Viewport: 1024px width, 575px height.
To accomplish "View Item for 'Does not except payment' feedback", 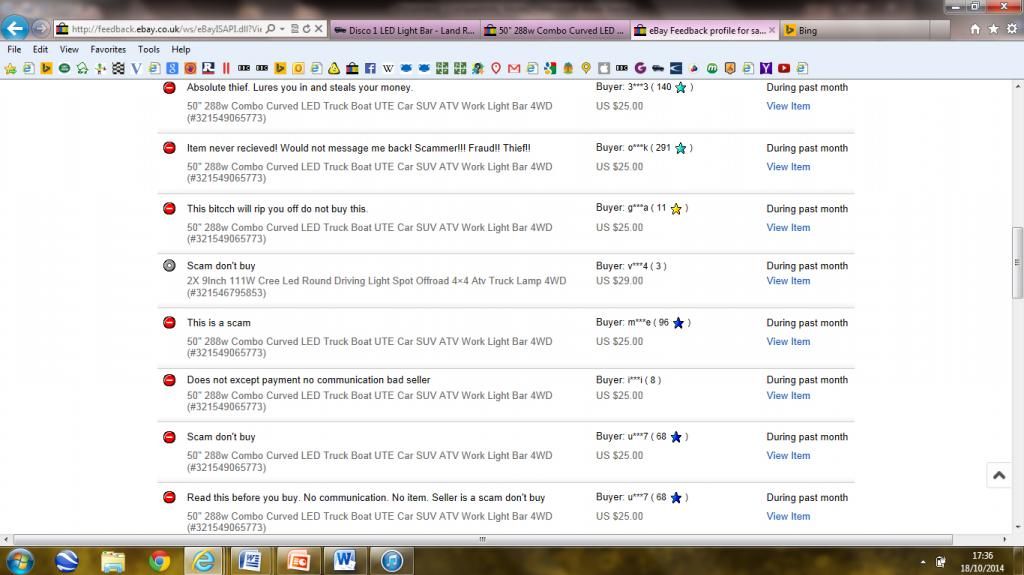I will (788, 395).
